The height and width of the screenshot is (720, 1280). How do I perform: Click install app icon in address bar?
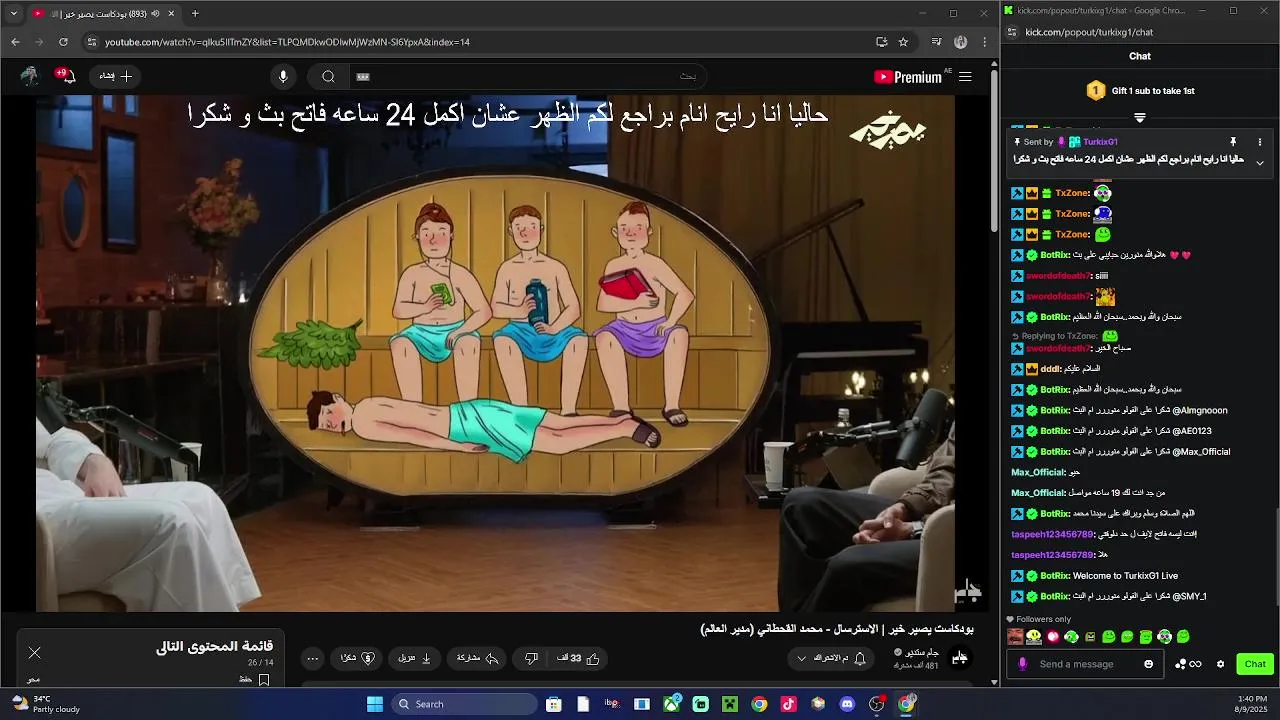point(881,42)
